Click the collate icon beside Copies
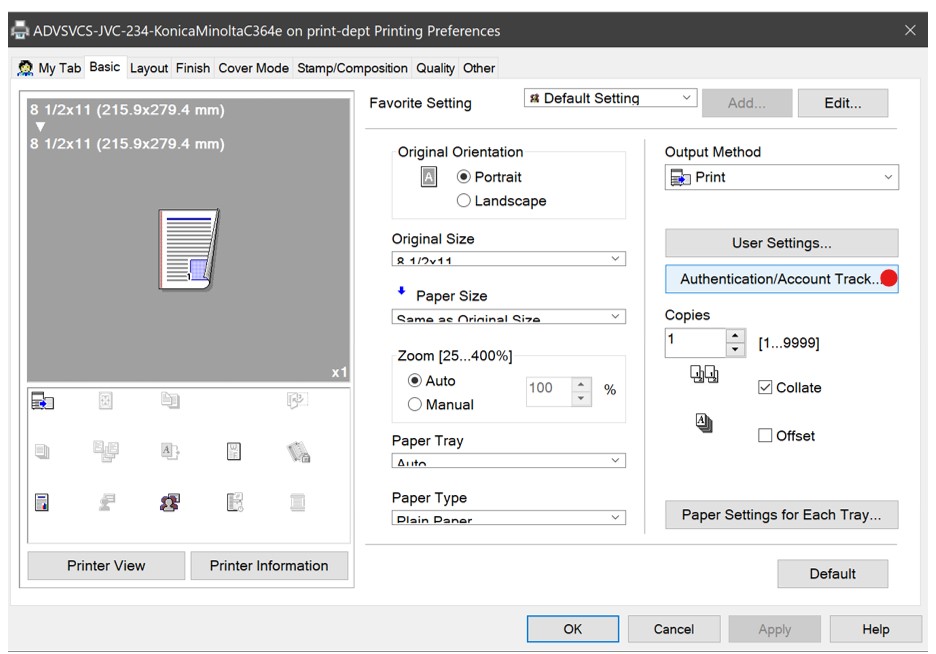Image resolution: width=936 pixels, height=654 pixels. (703, 375)
